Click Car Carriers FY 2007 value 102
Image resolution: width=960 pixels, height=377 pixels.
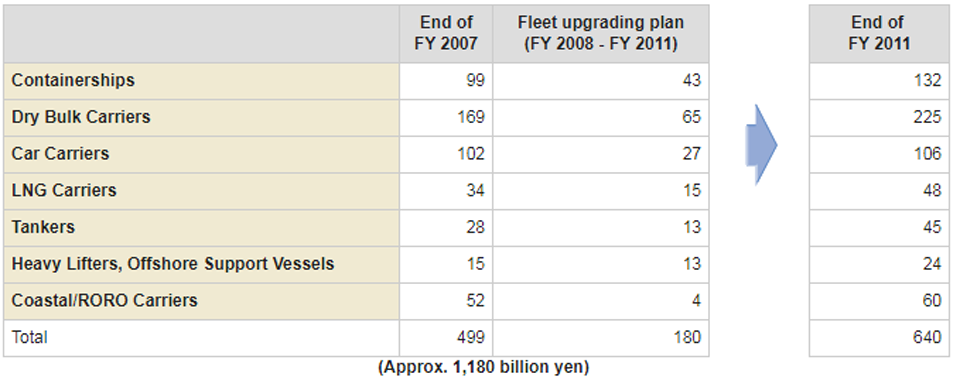[468, 154]
